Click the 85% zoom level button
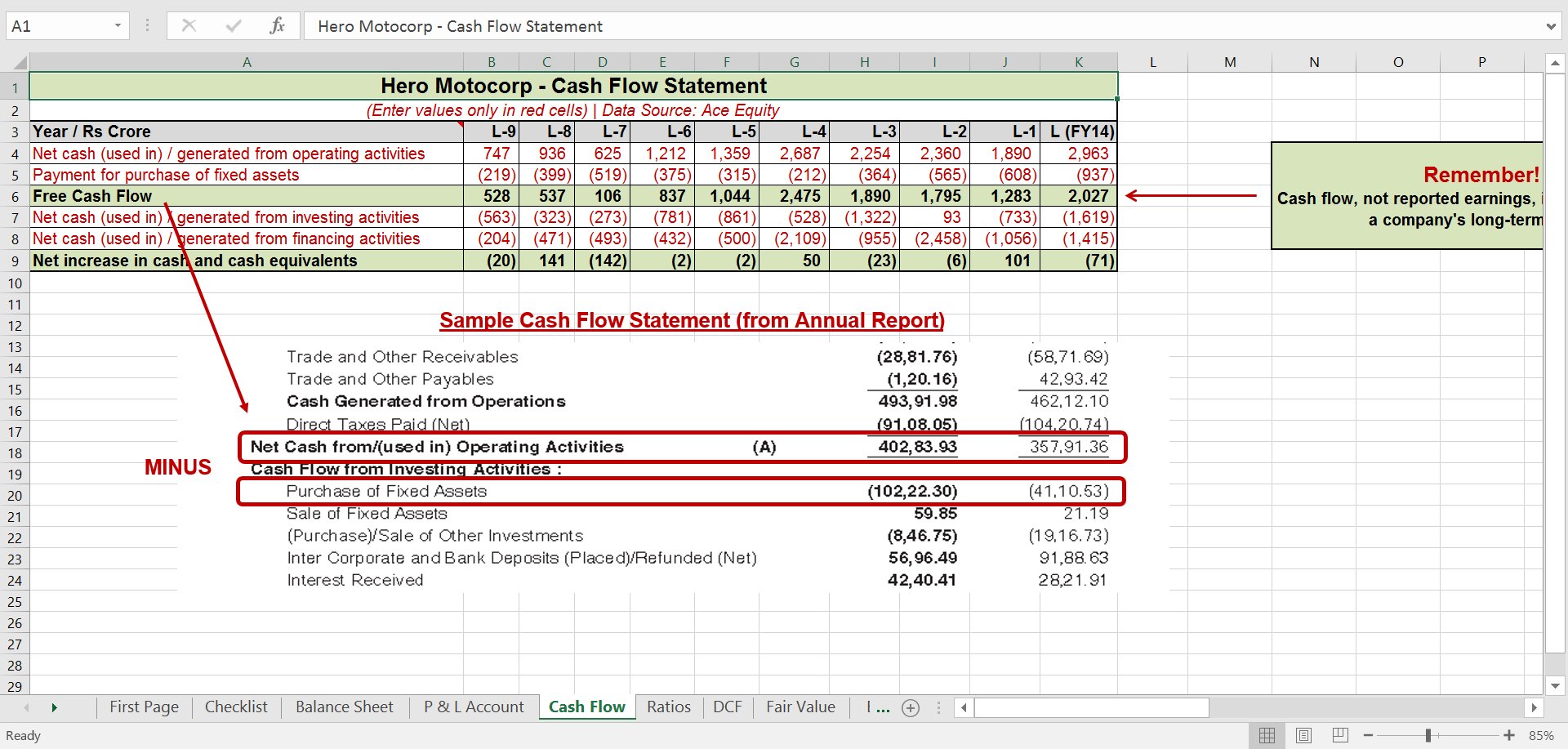Screen dimensions: 1568x749 point(1541,735)
